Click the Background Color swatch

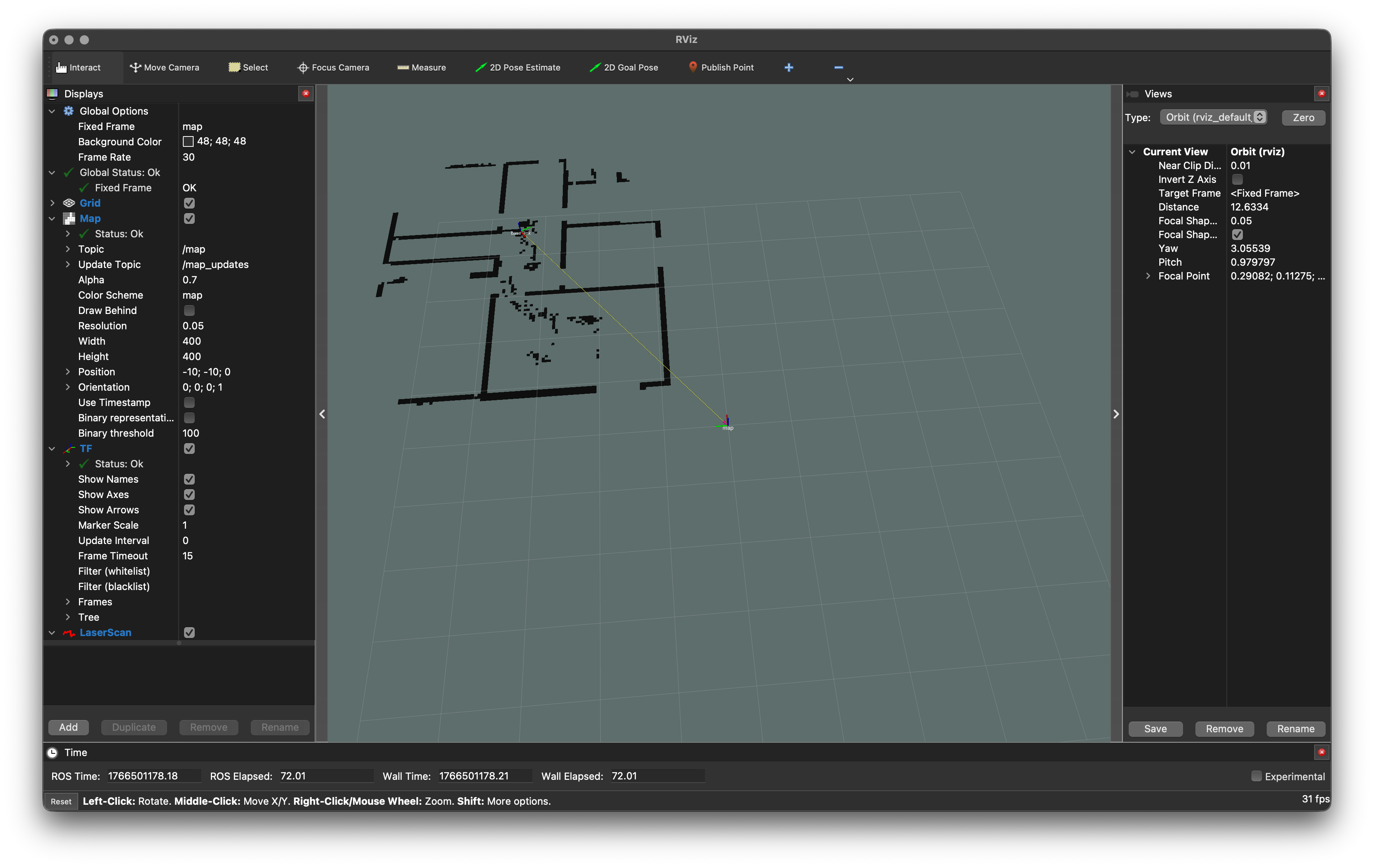188,141
